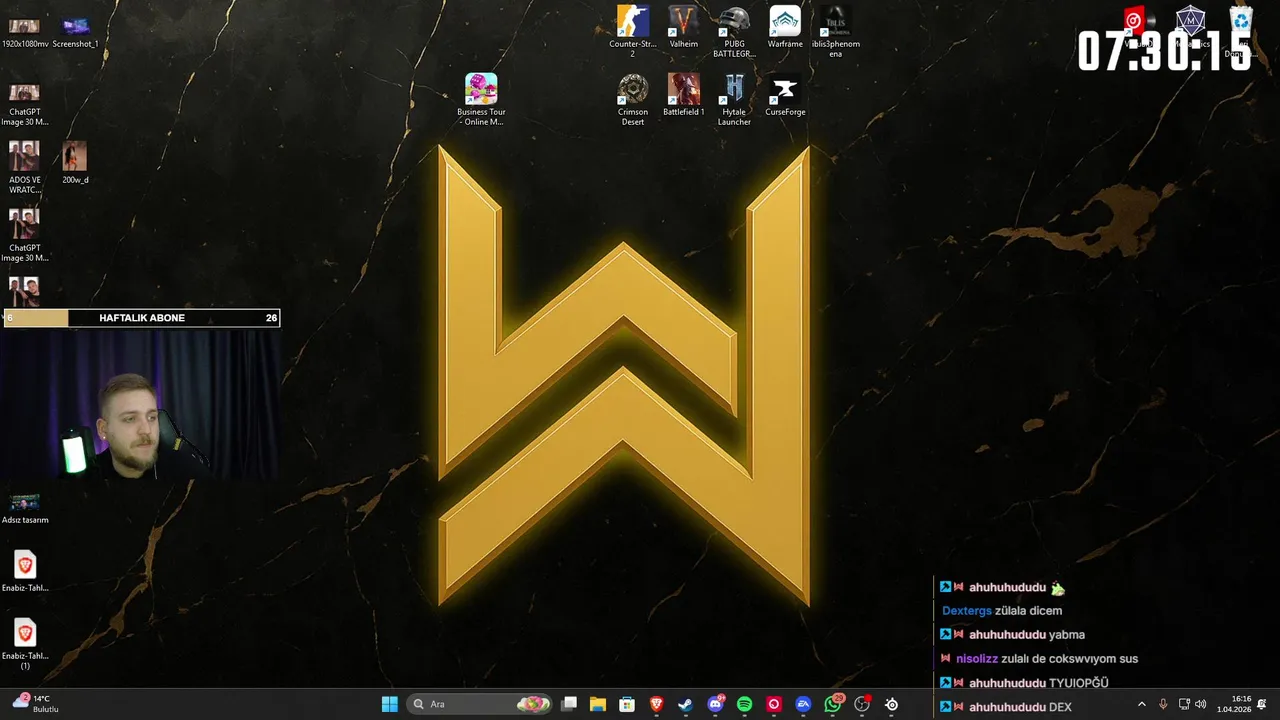Launch Warframe from the desktop
This screenshot has height=720, width=1280.
tap(785, 27)
